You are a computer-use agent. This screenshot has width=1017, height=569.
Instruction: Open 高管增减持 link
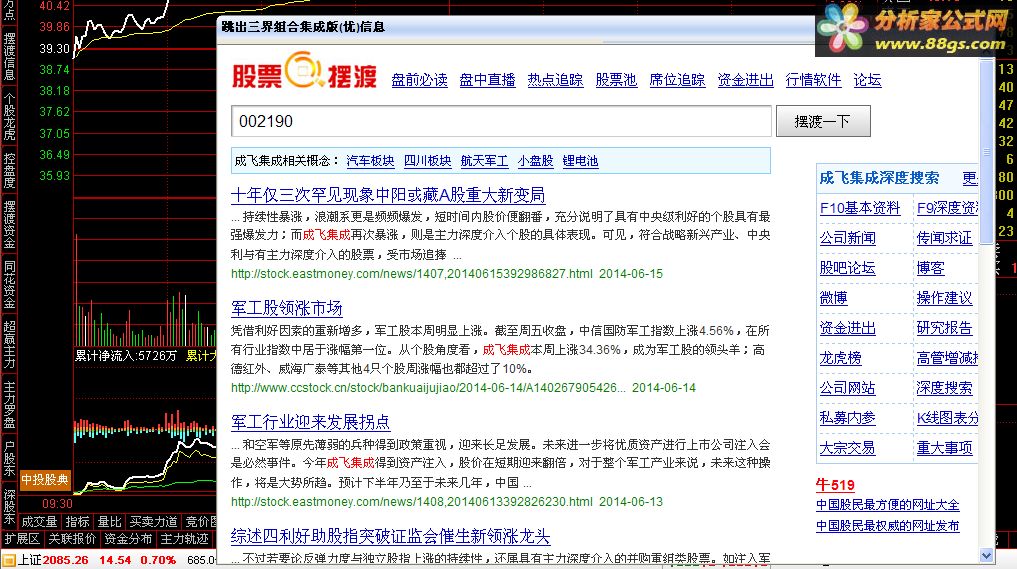click(x=947, y=358)
